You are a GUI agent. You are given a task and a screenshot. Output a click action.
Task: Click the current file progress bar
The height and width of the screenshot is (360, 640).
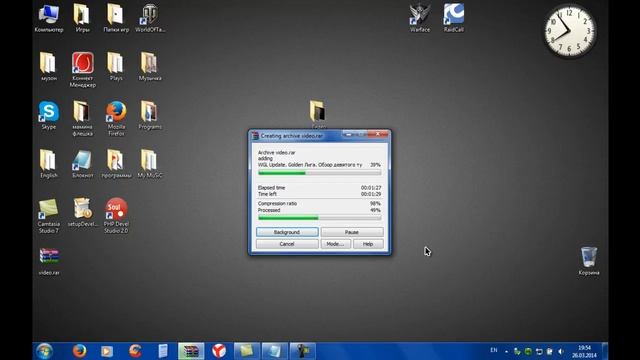pyautogui.click(x=320, y=173)
